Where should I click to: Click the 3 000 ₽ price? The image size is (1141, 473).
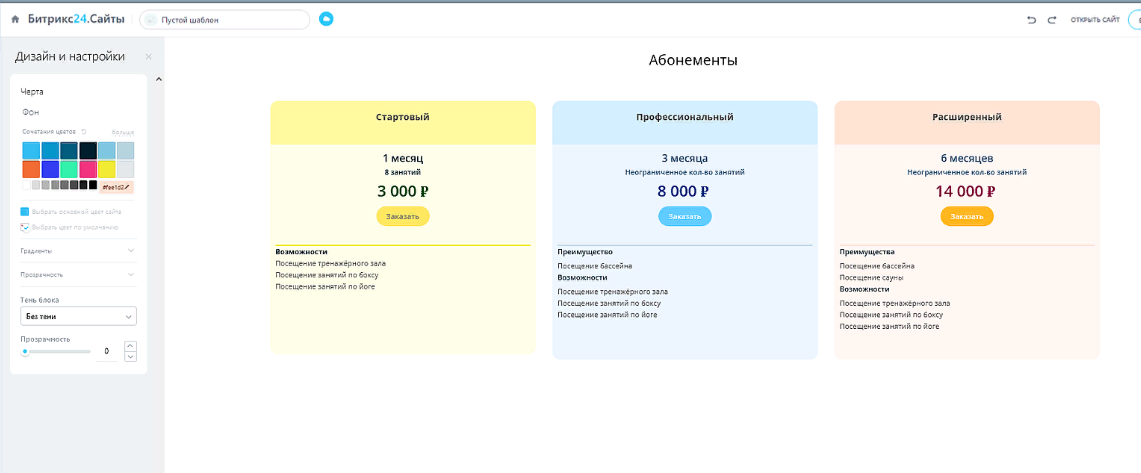point(402,191)
